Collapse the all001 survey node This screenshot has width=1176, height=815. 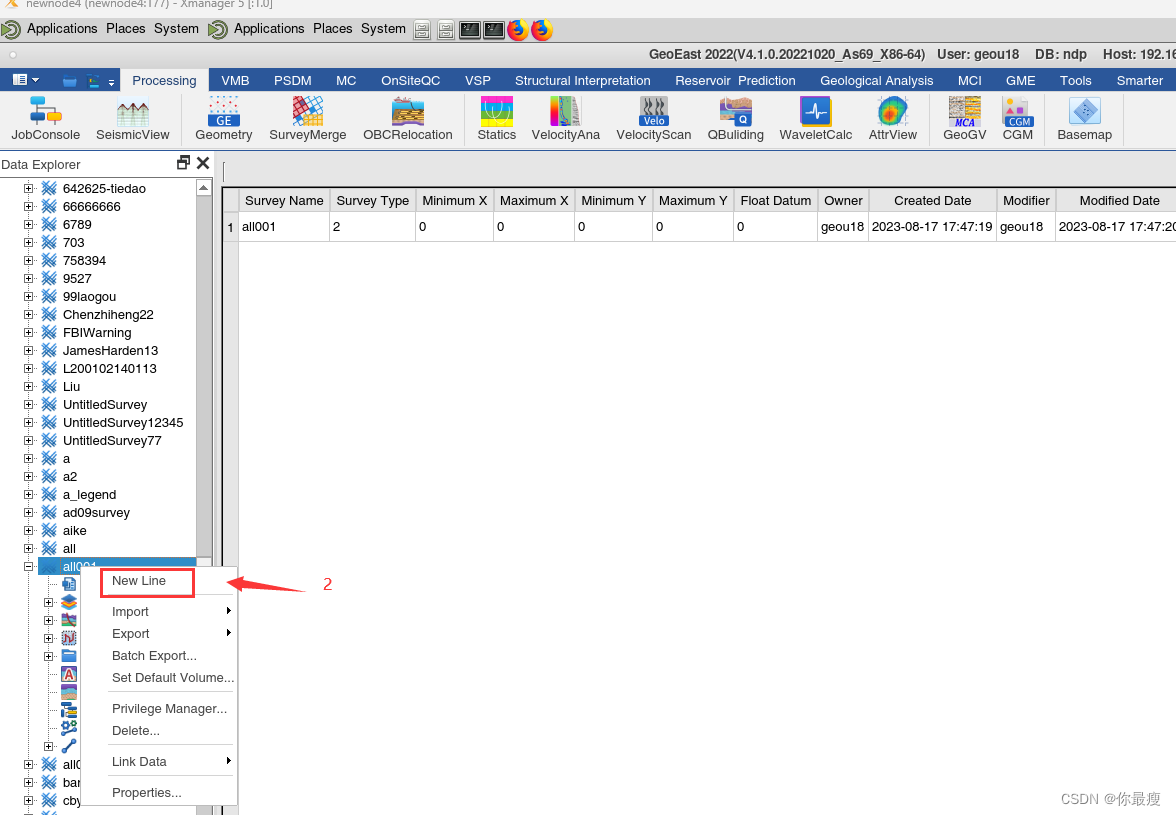(x=28, y=566)
